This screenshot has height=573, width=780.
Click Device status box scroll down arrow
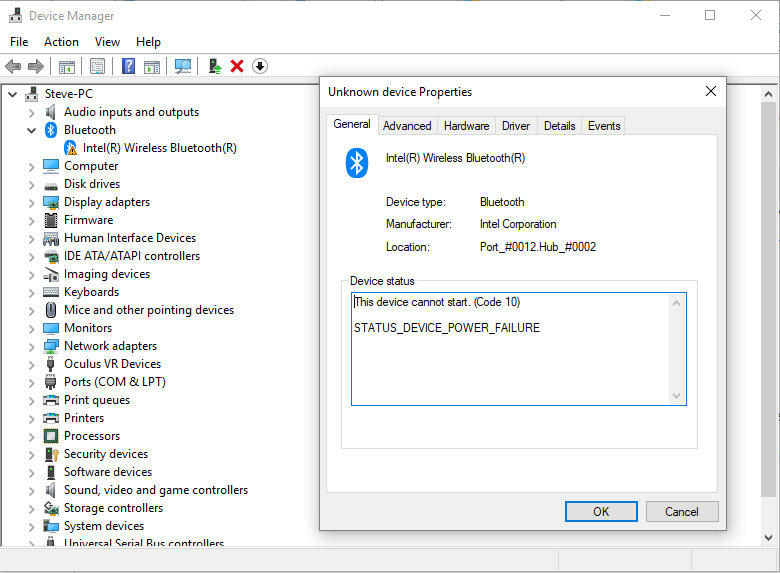pos(676,396)
